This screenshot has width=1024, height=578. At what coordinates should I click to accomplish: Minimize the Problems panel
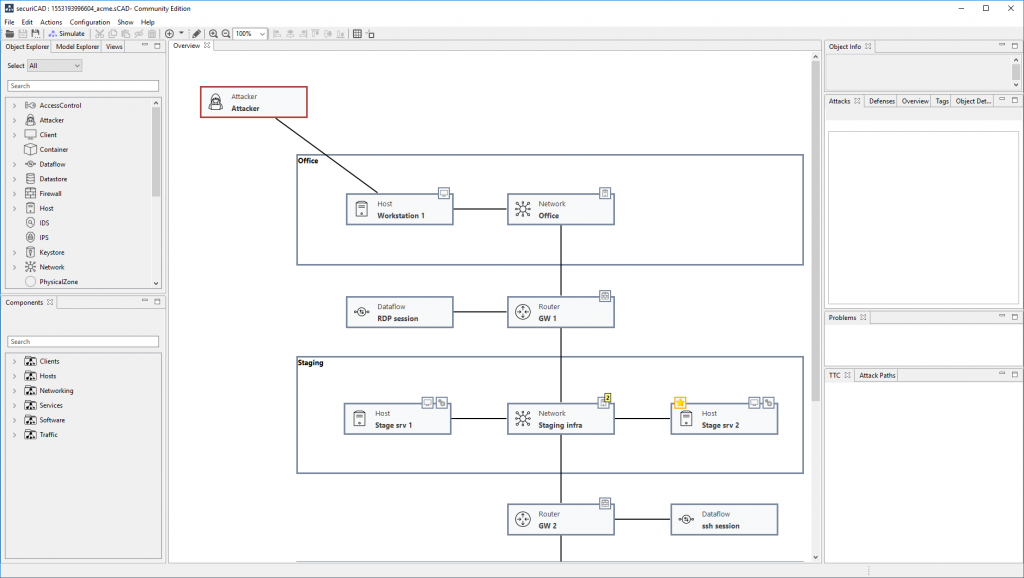(x=1002, y=316)
